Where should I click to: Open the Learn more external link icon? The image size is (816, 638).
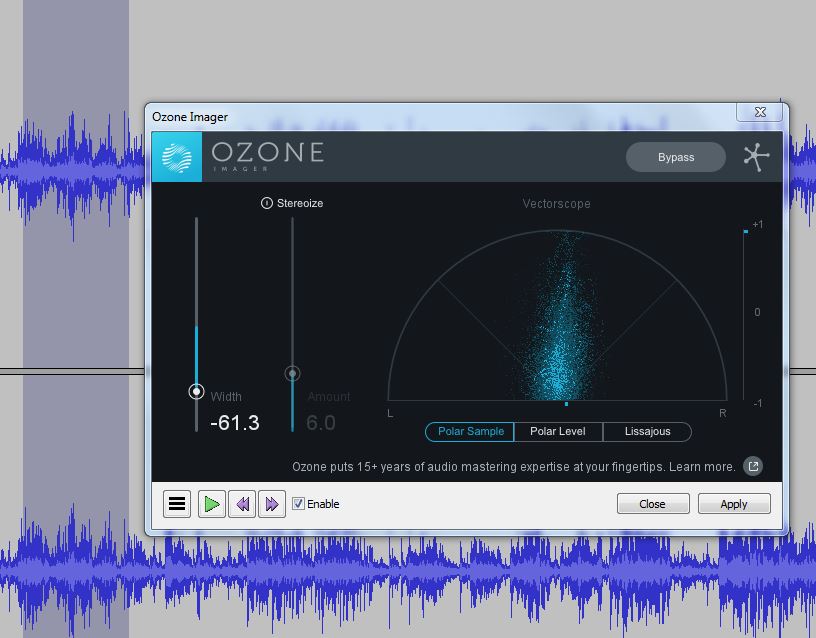coord(753,466)
